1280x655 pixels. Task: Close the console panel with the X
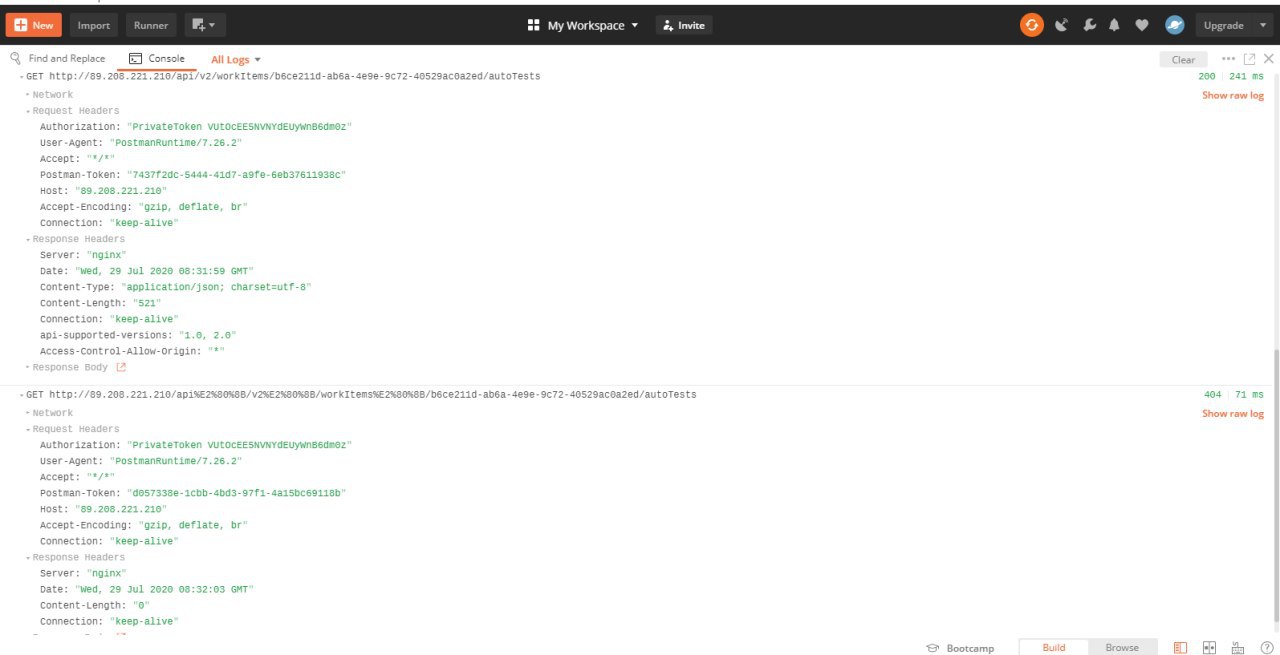click(1269, 59)
